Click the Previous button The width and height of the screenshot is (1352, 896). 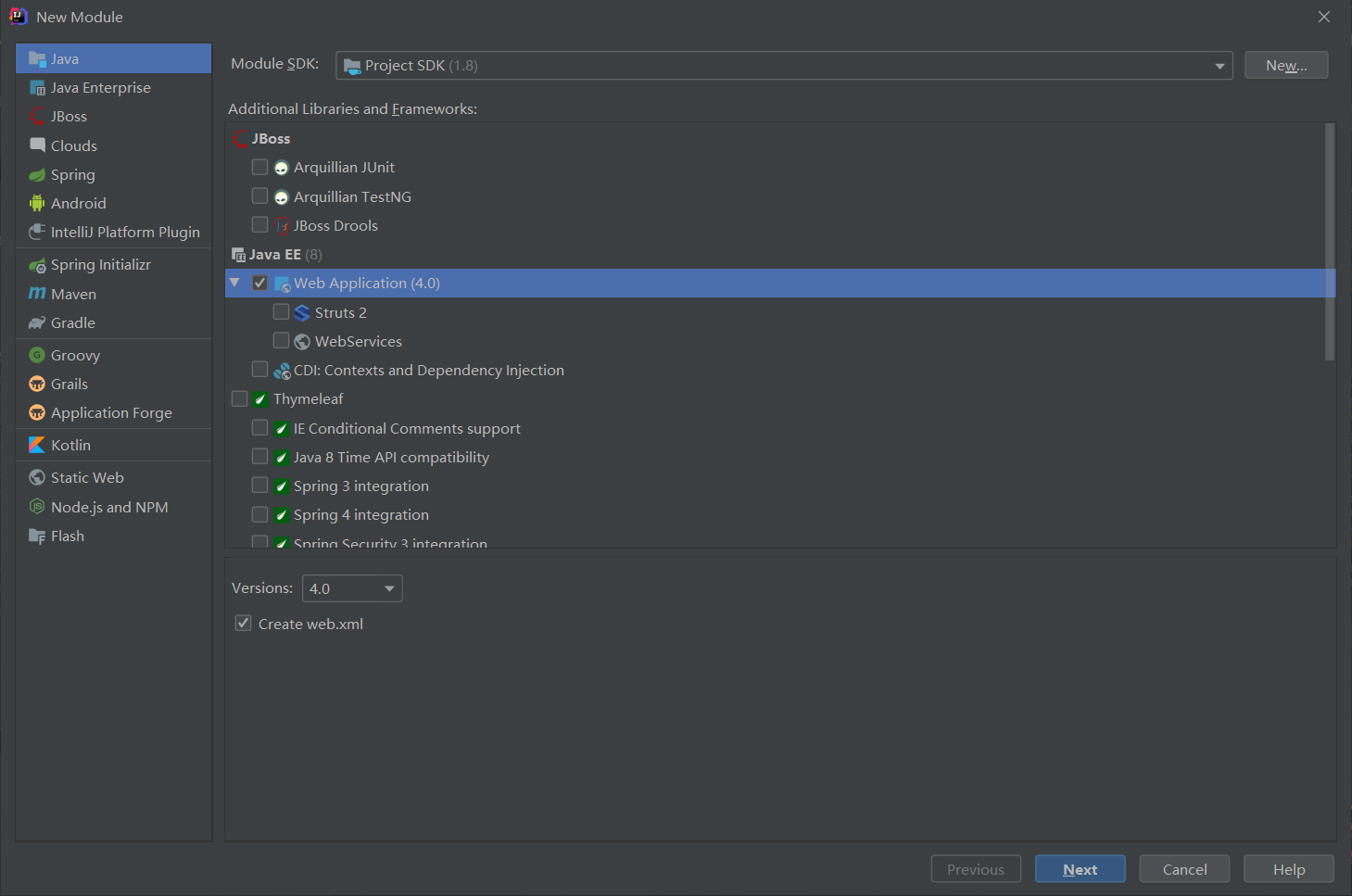[x=976, y=869]
